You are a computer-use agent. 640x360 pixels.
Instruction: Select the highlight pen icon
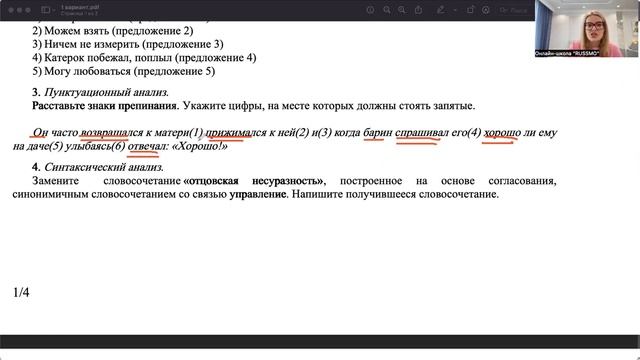tap(441, 10)
